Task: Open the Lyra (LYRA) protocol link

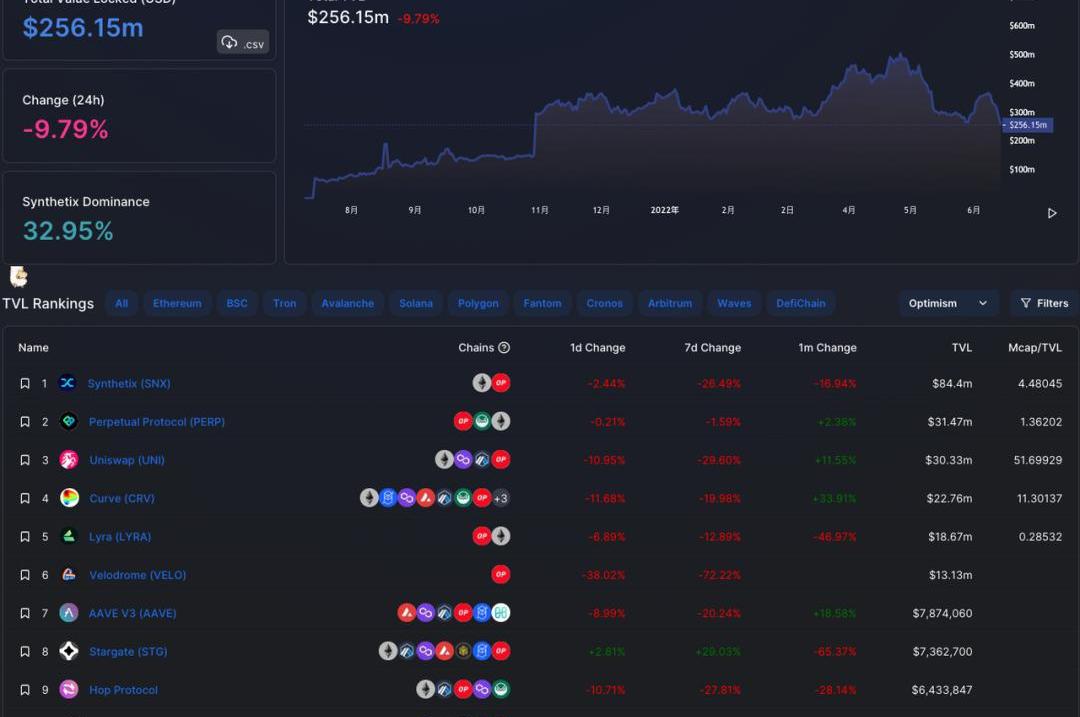Action: [x=120, y=537]
